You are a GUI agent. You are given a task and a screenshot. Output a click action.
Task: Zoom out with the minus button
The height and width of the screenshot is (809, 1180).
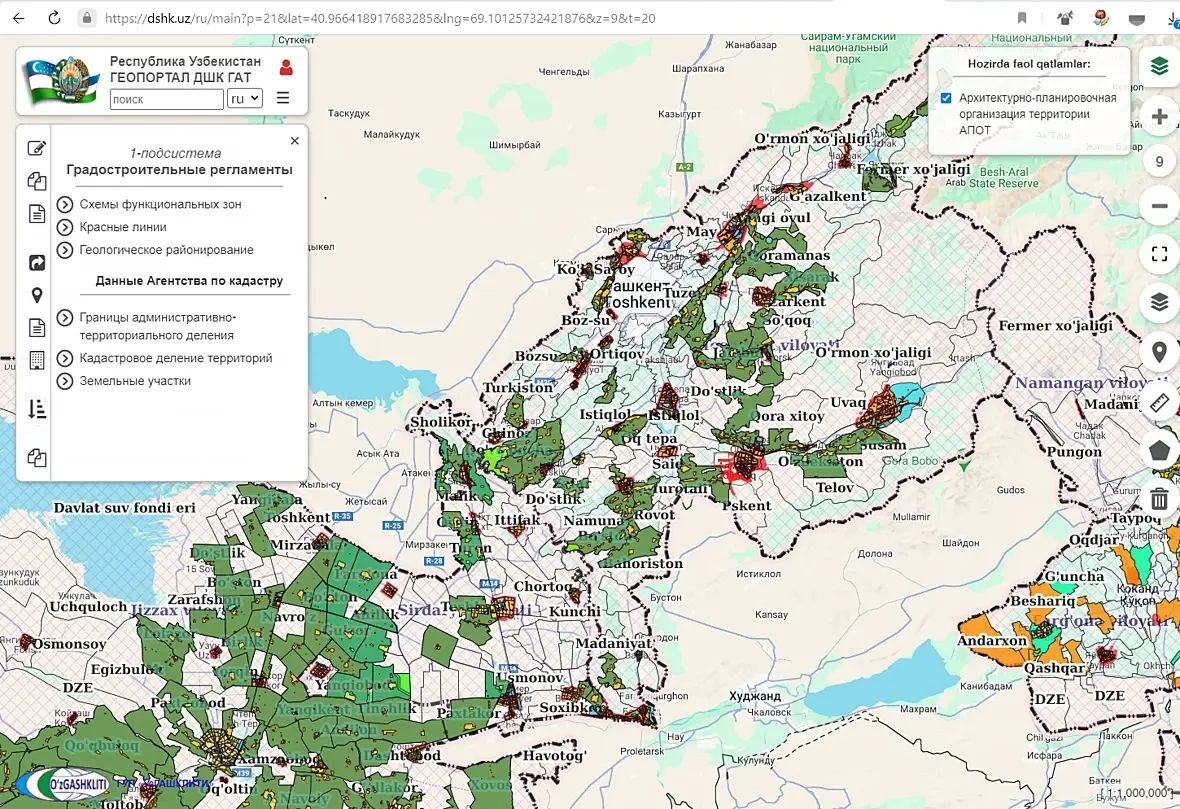click(x=1160, y=206)
